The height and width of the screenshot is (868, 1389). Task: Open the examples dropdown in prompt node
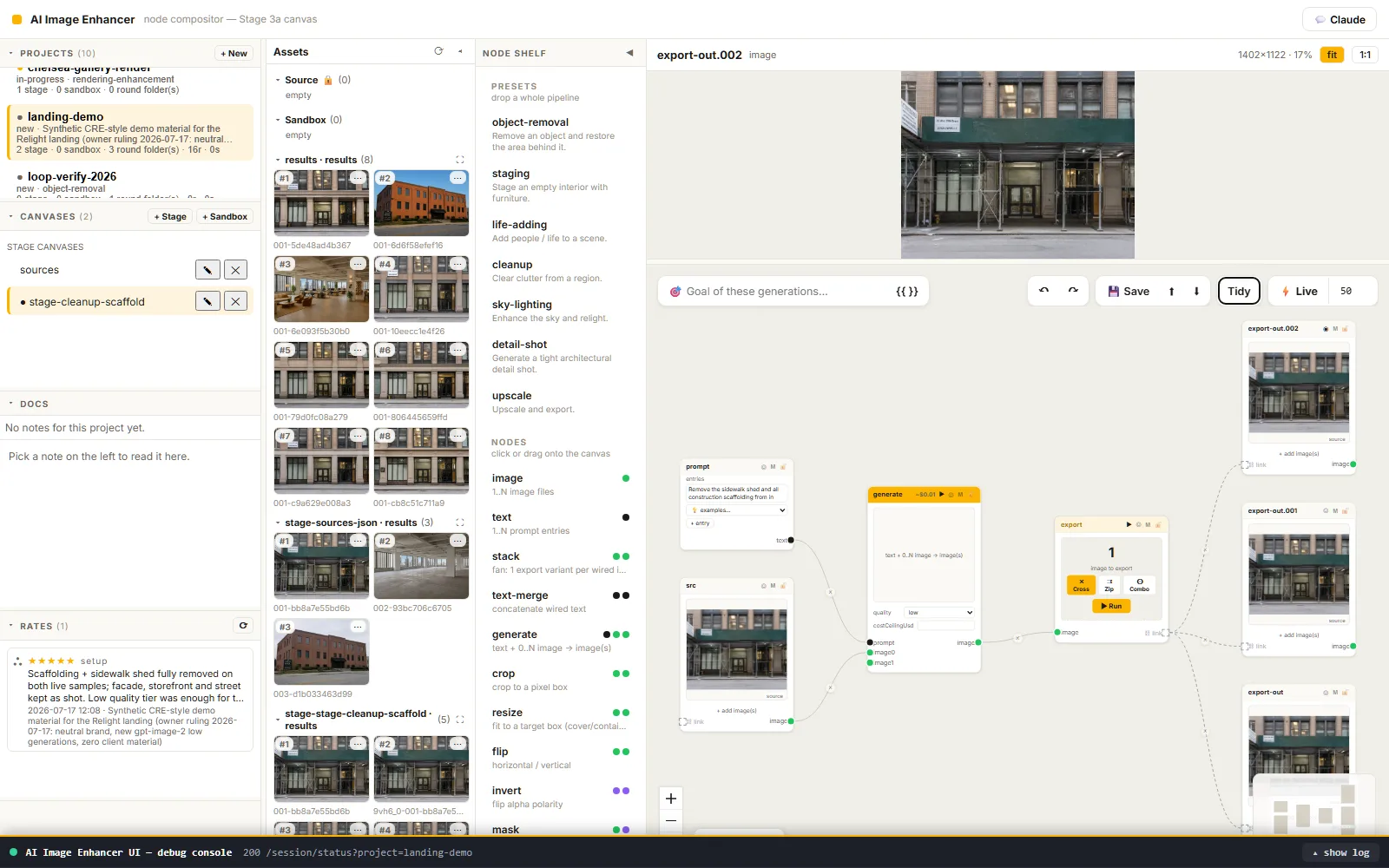click(737, 510)
